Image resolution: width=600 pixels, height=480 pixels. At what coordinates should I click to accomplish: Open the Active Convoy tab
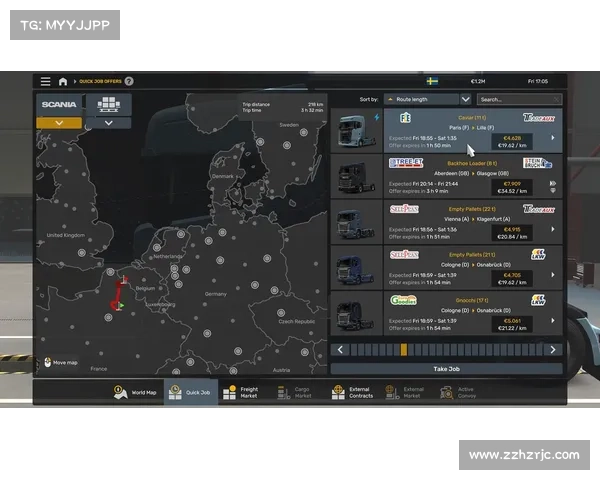pyautogui.click(x=458, y=392)
